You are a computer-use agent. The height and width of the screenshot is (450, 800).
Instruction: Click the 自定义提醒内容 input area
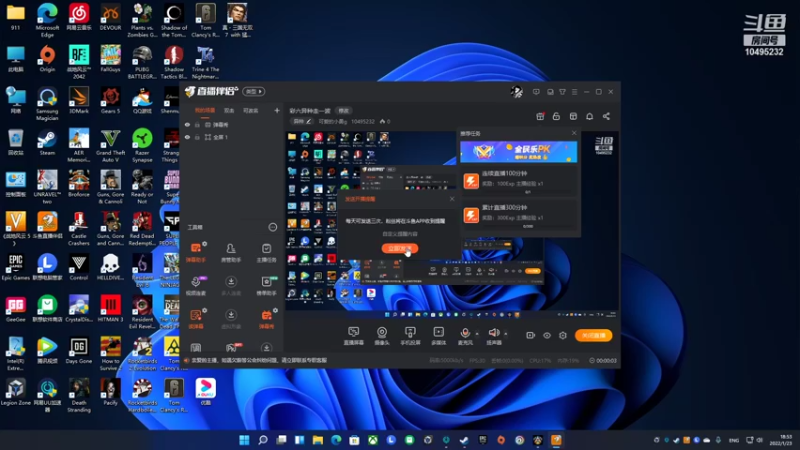[x=400, y=234]
